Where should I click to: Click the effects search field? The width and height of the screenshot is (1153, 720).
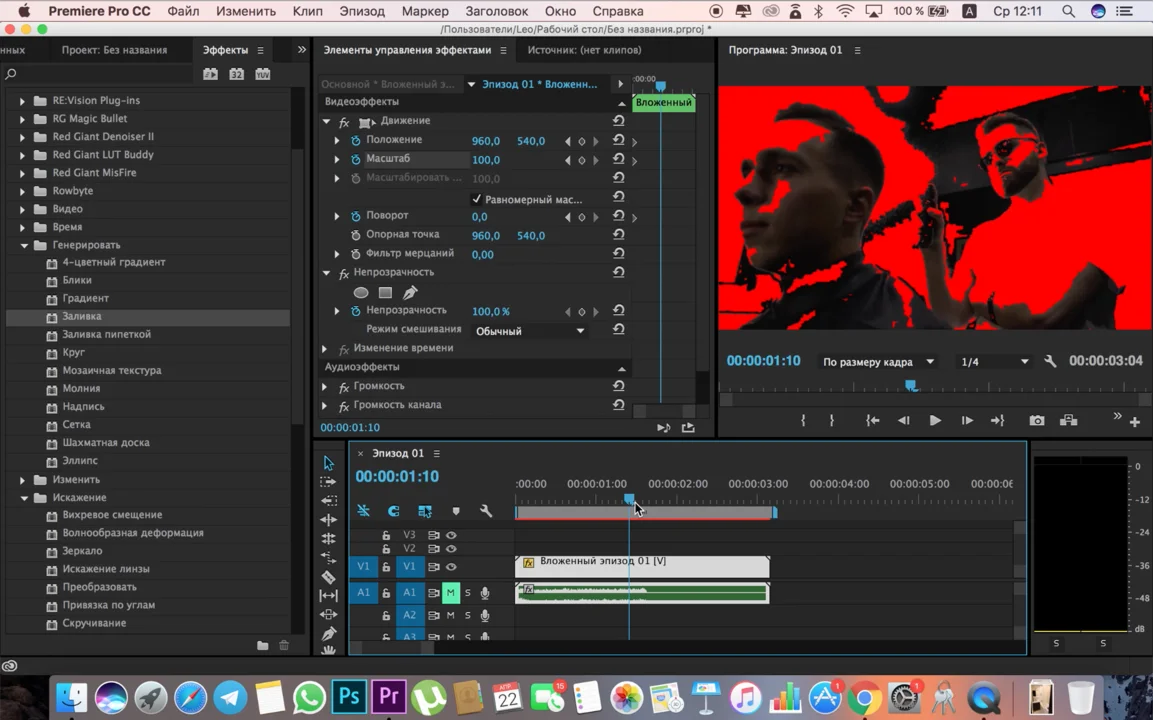99,74
